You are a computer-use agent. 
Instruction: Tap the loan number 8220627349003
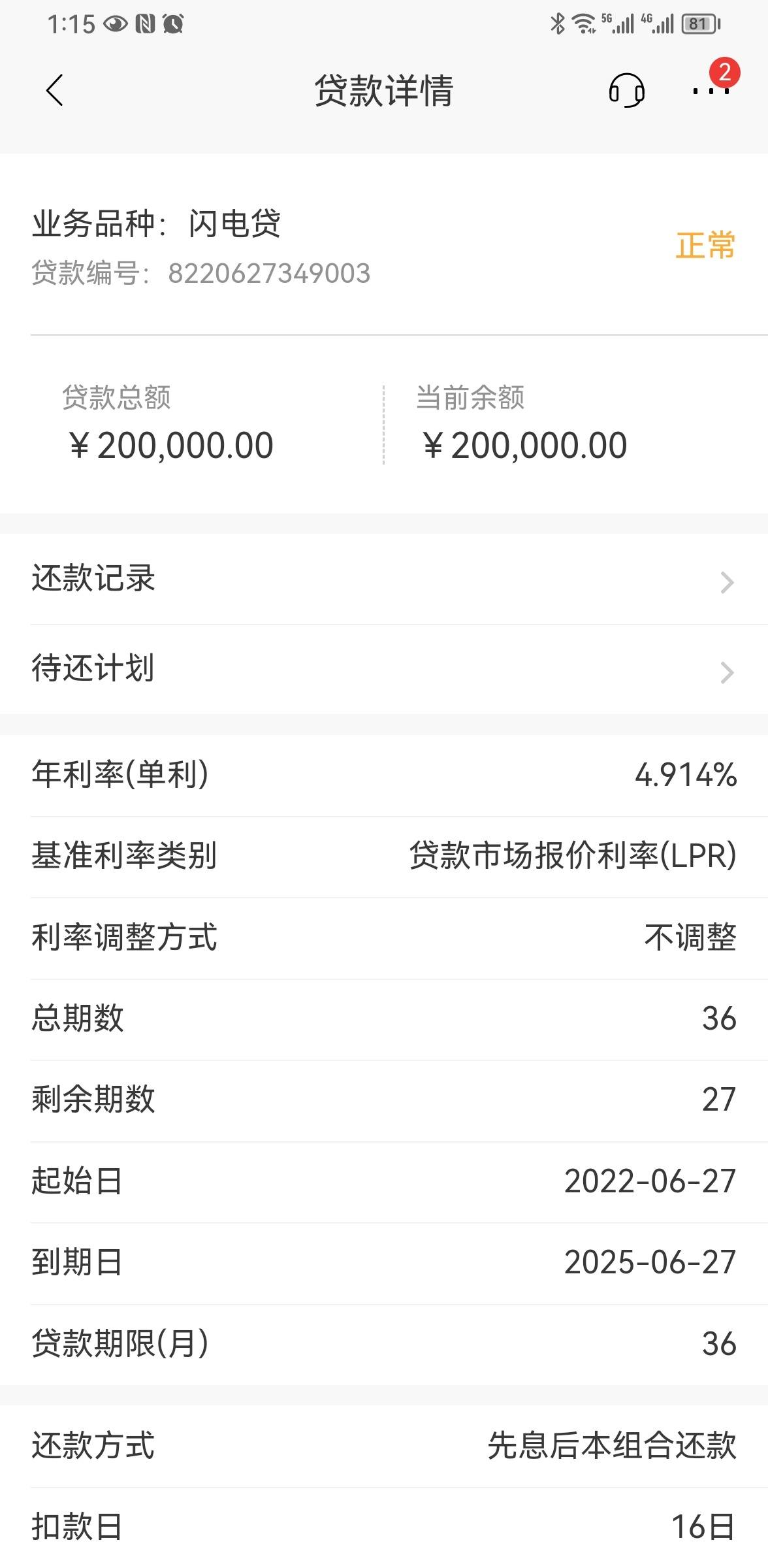click(269, 273)
